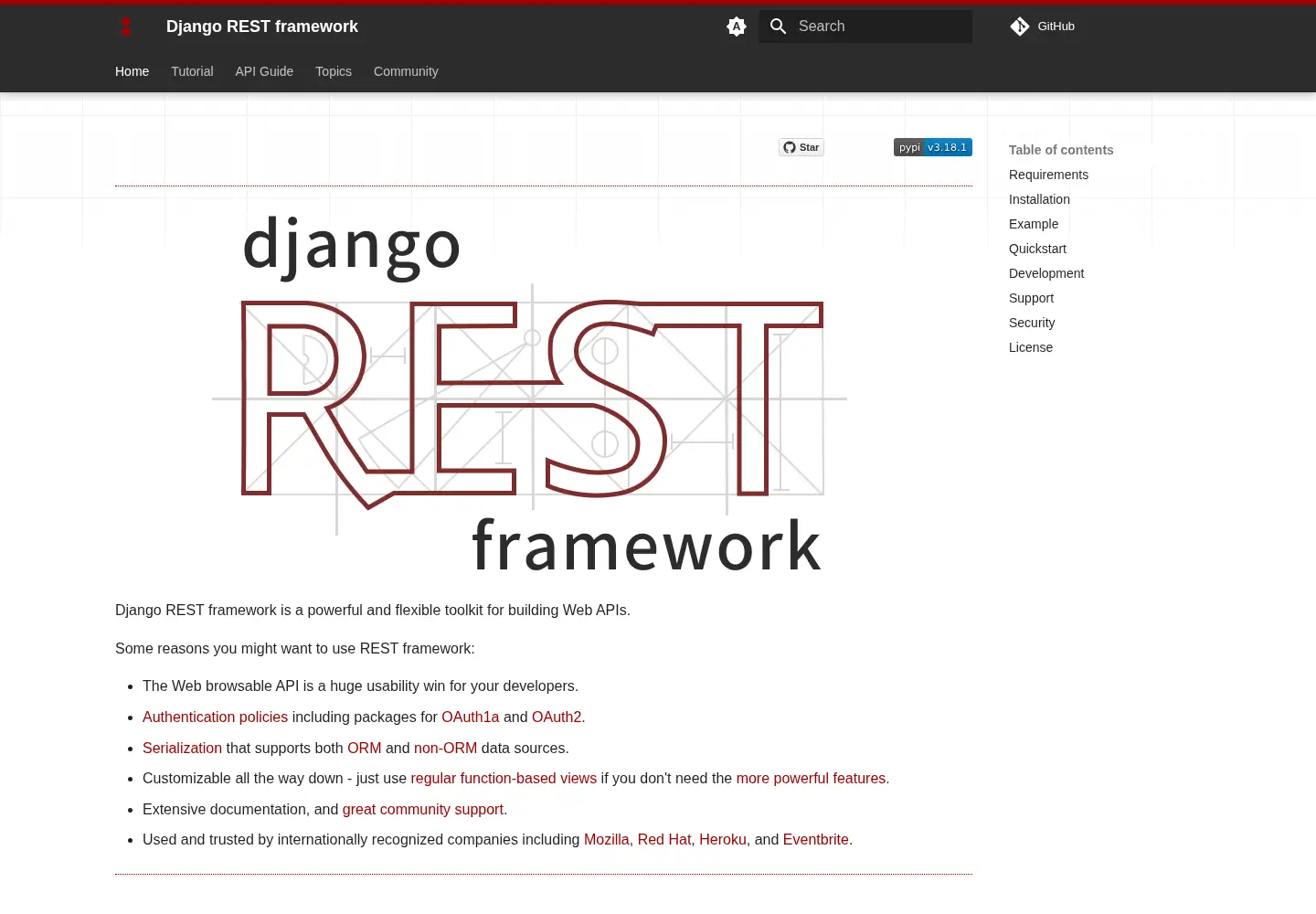1316x914 pixels.
Task: Open License in table of contents
Action: (1031, 347)
